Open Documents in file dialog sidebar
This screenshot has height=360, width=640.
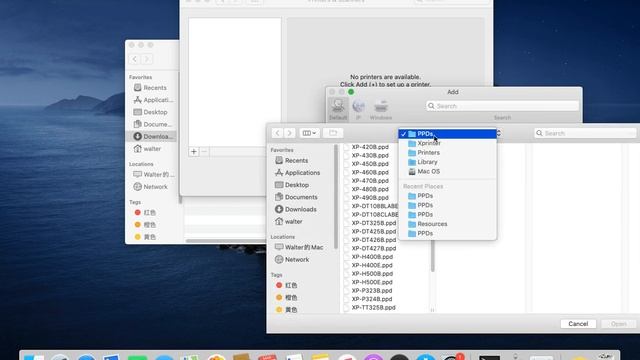296,197
